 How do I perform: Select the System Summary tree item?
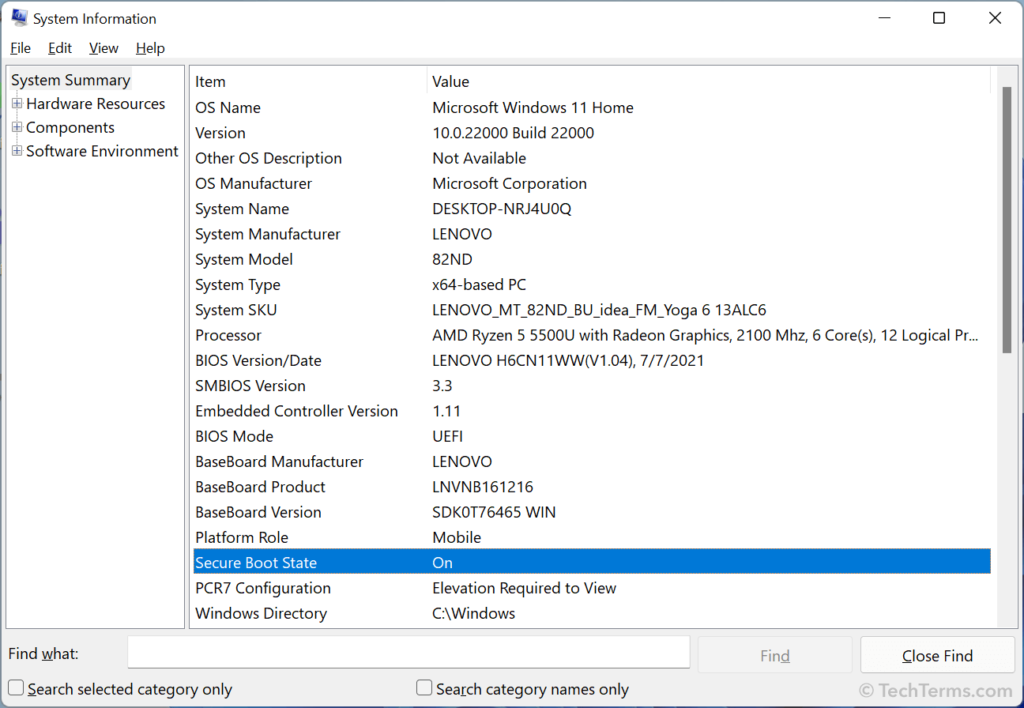70,79
